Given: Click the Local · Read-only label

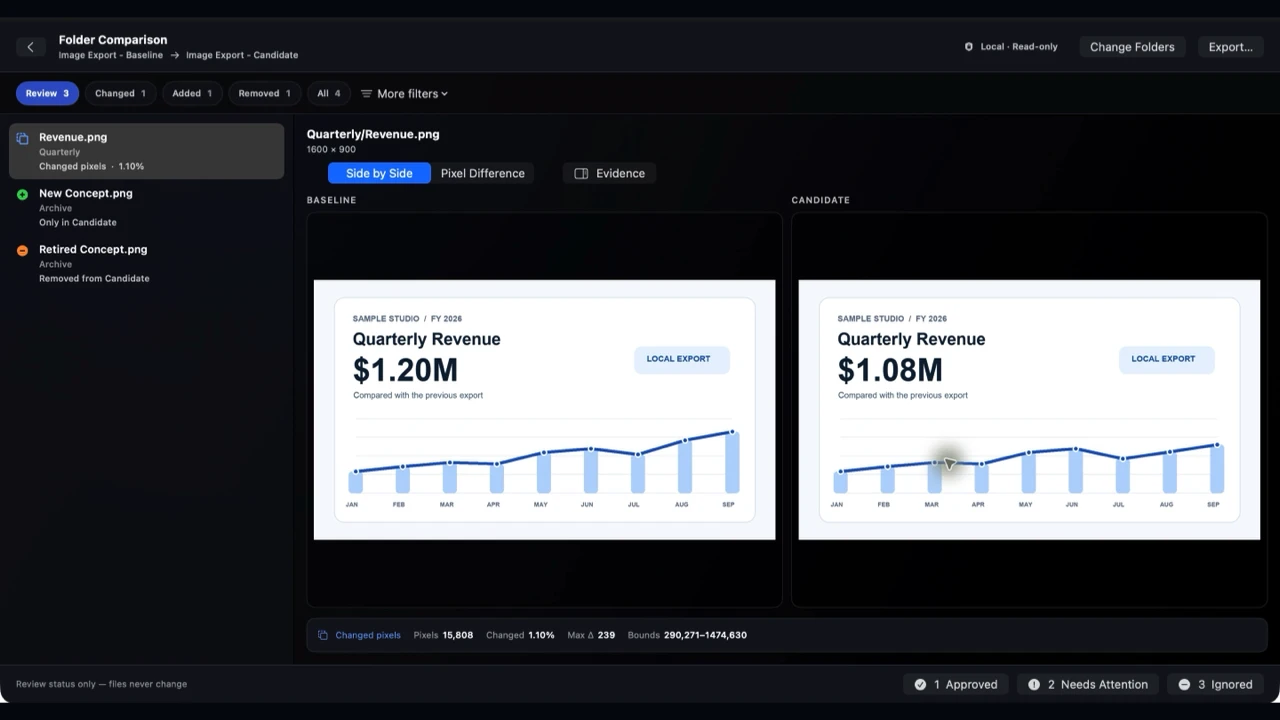Looking at the screenshot, I should (x=1019, y=47).
